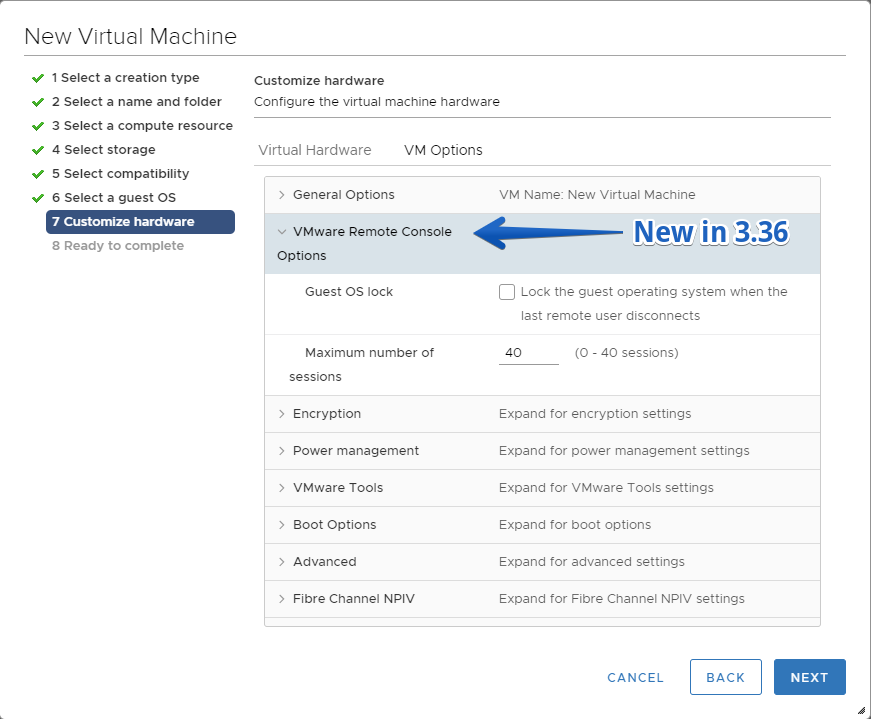Go to step 2 Select a name and folder
Screen dimensions: 871x719
pyautogui.click(x=137, y=102)
